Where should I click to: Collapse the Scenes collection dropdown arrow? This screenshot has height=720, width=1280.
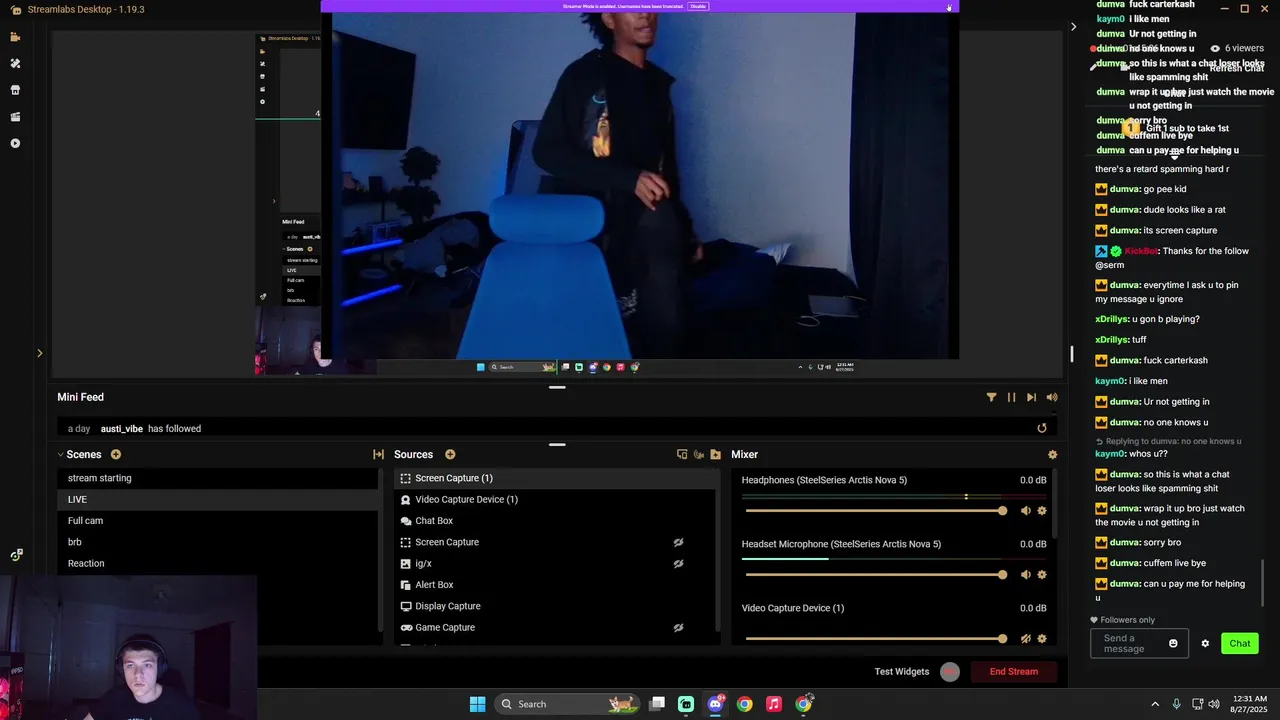[x=60, y=454]
